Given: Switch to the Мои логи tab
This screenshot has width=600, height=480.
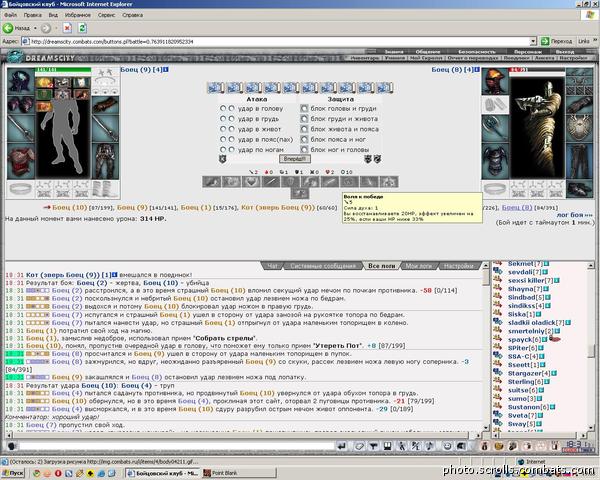Looking at the screenshot, I should tap(419, 266).
